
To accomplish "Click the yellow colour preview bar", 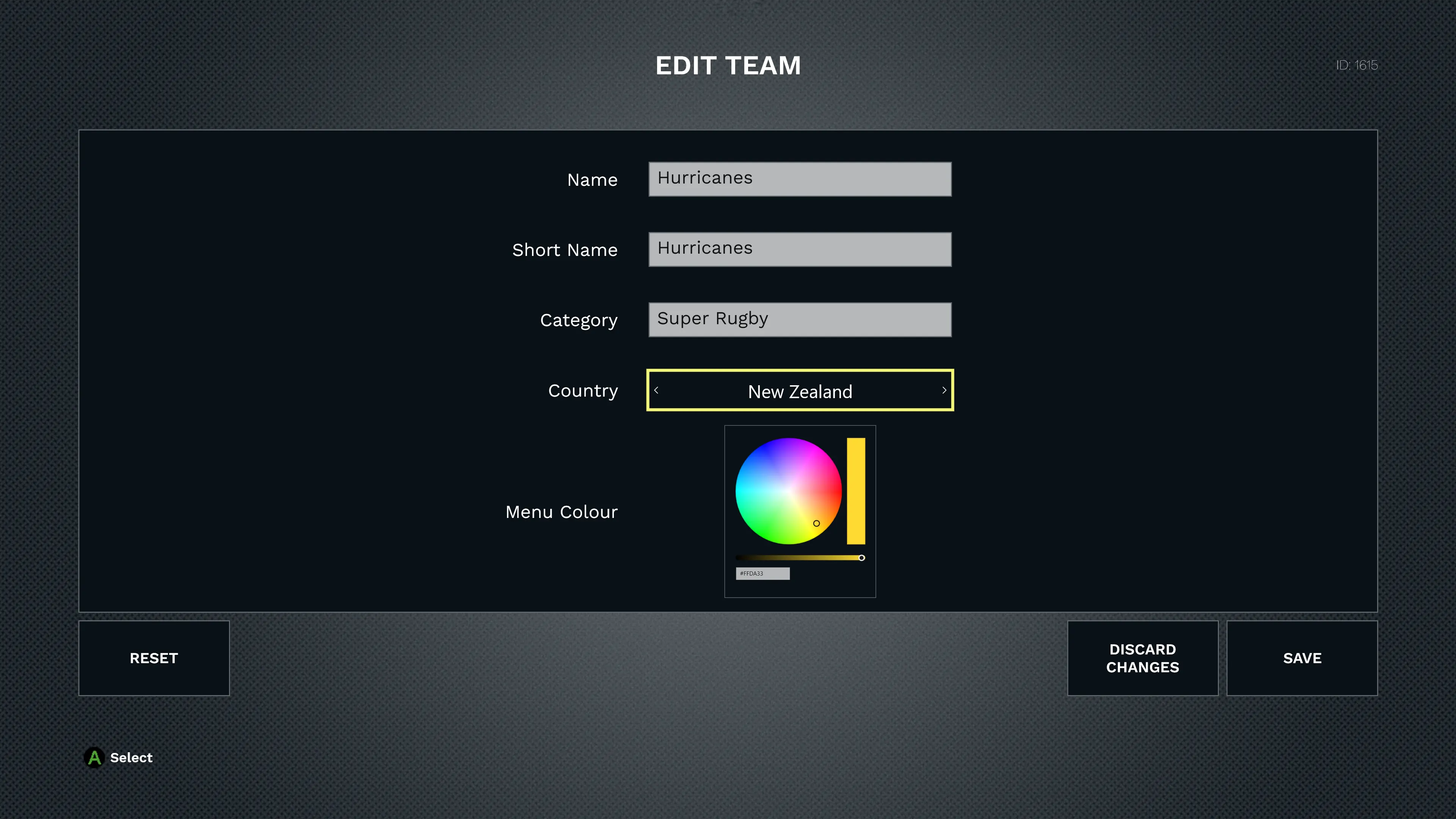I will click(x=856, y=491).
